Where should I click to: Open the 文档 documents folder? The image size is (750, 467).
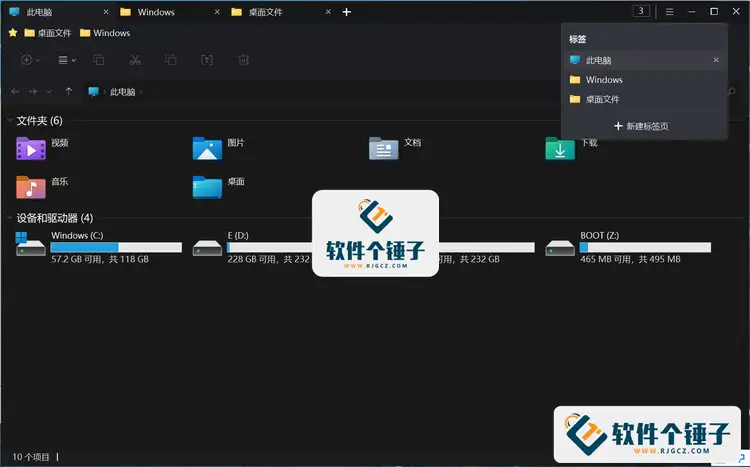pyautogui.click(x=384, y=149)
